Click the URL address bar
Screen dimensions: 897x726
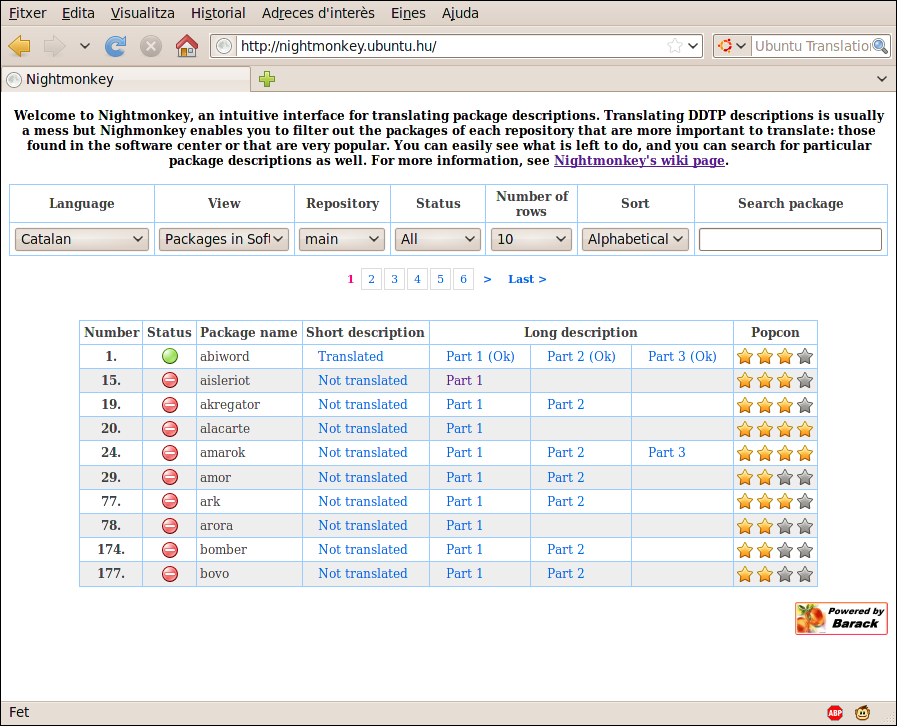click(x=452, y=46)
